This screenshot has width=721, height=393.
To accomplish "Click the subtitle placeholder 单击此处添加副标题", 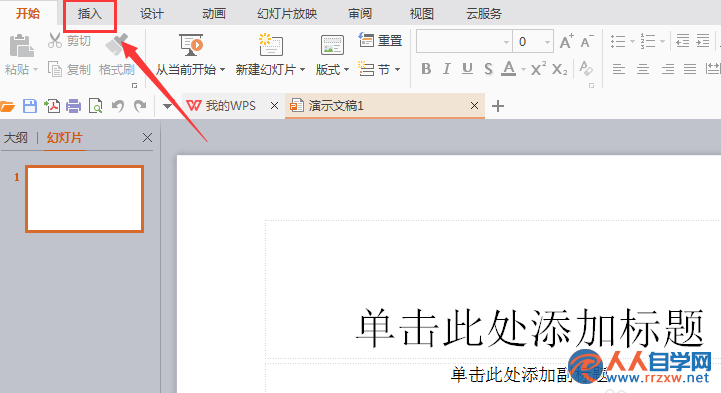I will 529,375.
